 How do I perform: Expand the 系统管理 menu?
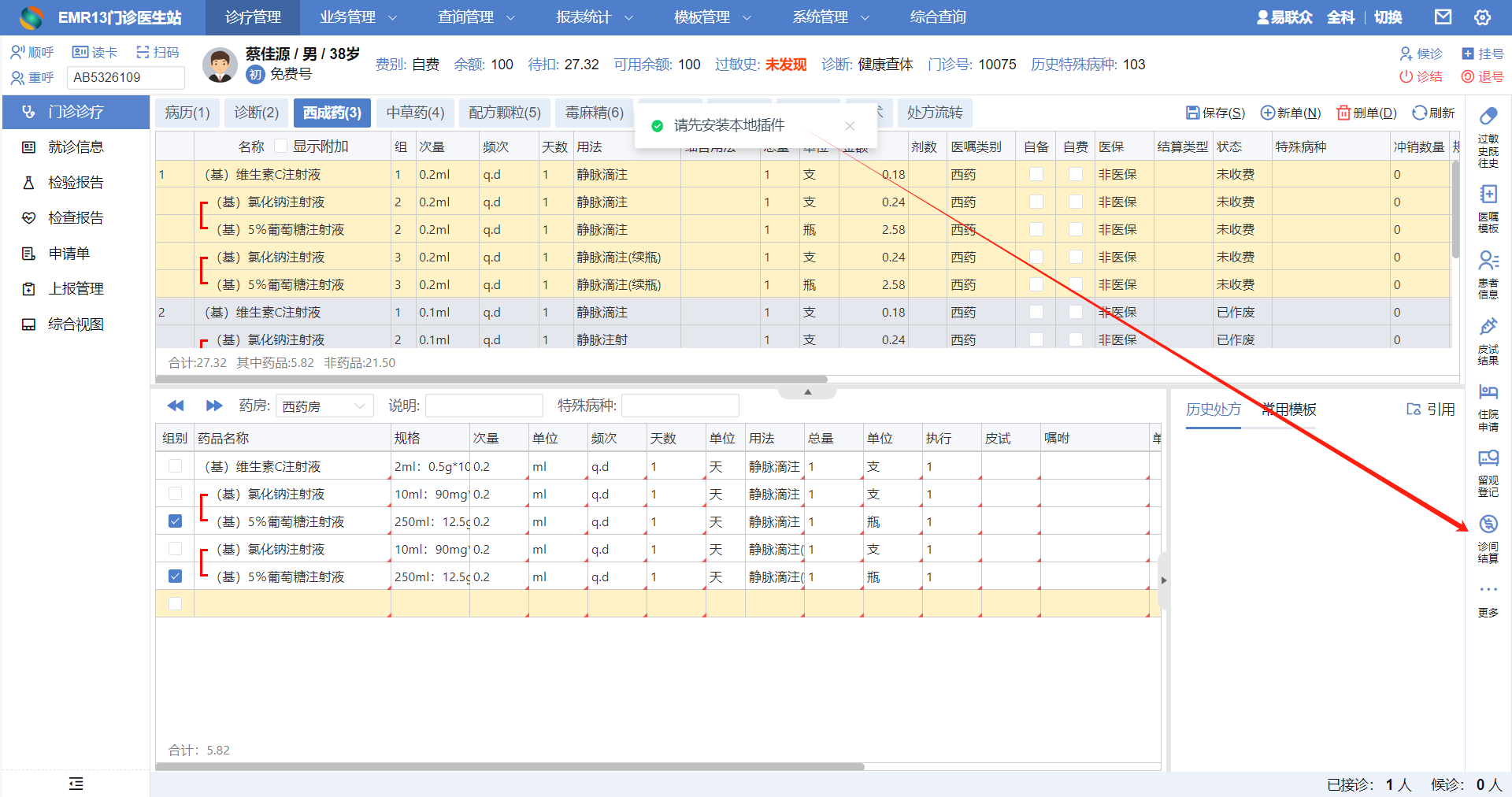point(831,17)
